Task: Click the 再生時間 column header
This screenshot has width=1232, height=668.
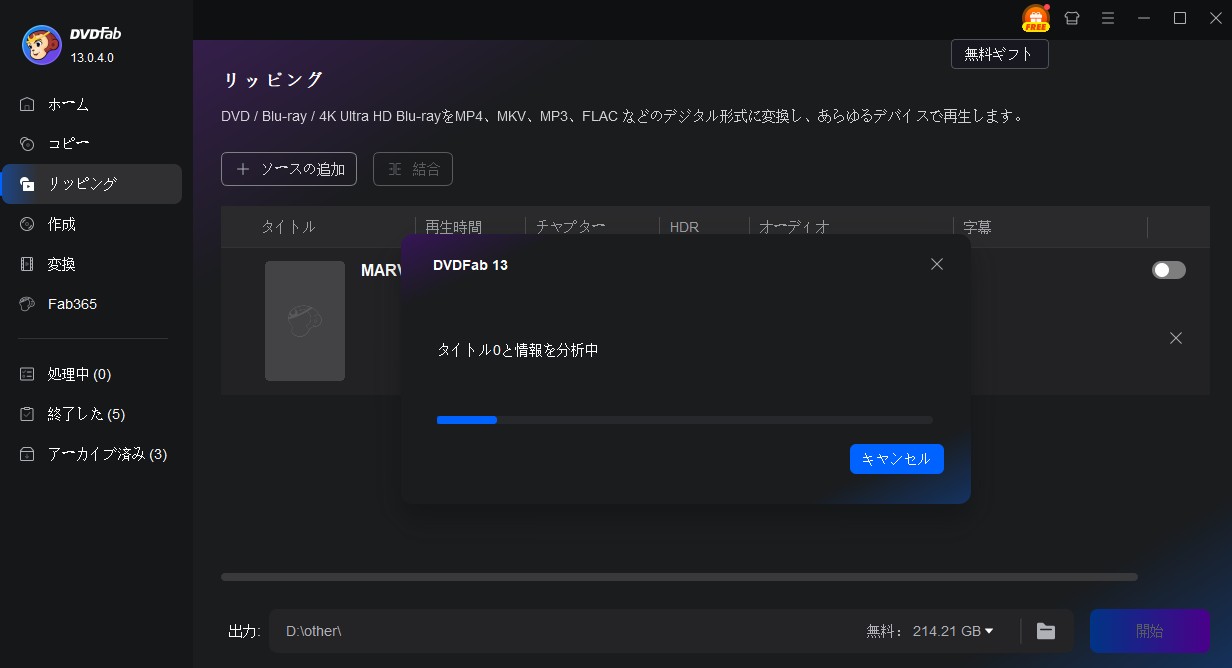Action: 453,227
